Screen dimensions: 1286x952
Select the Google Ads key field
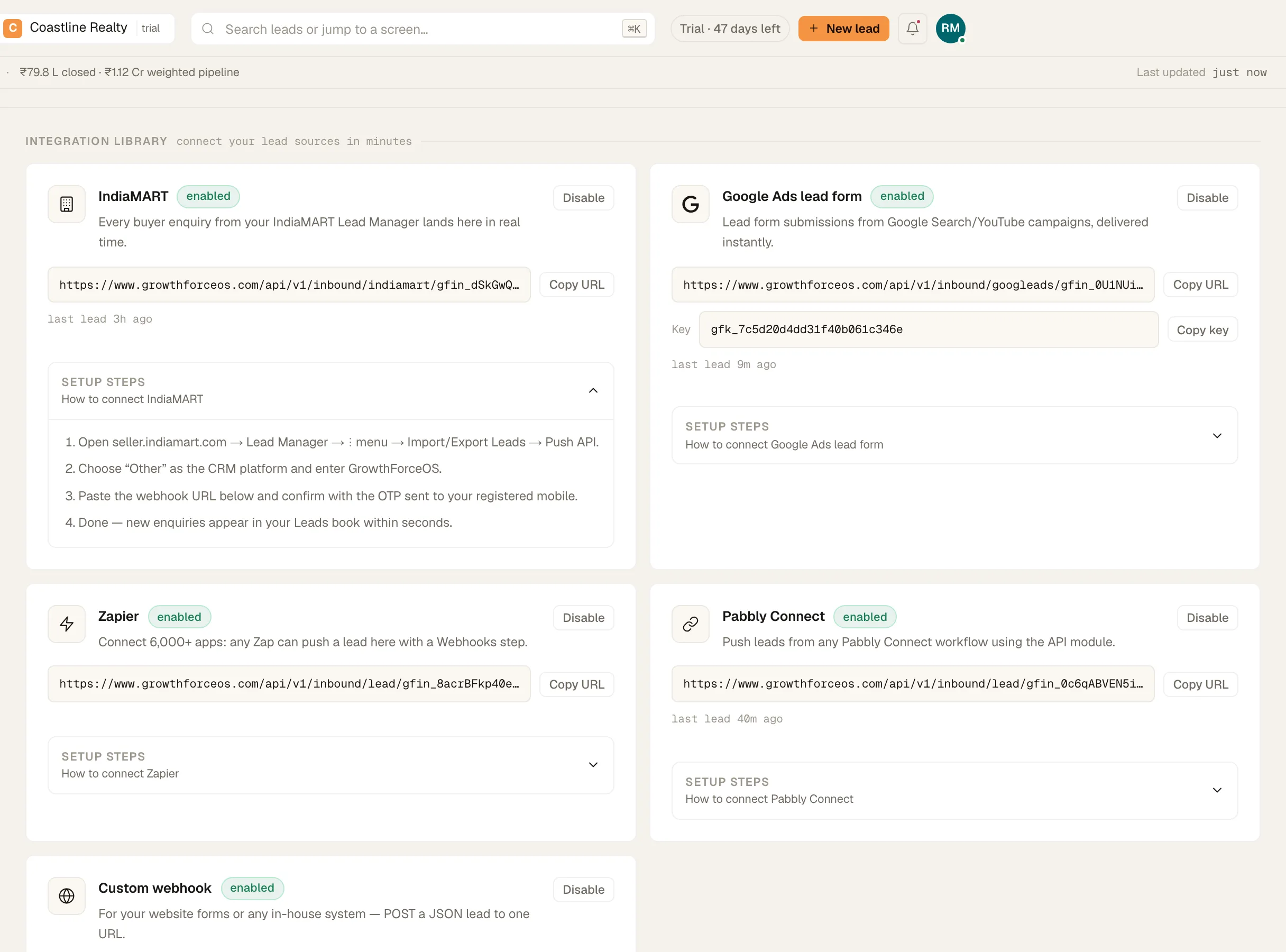[928, 329]
